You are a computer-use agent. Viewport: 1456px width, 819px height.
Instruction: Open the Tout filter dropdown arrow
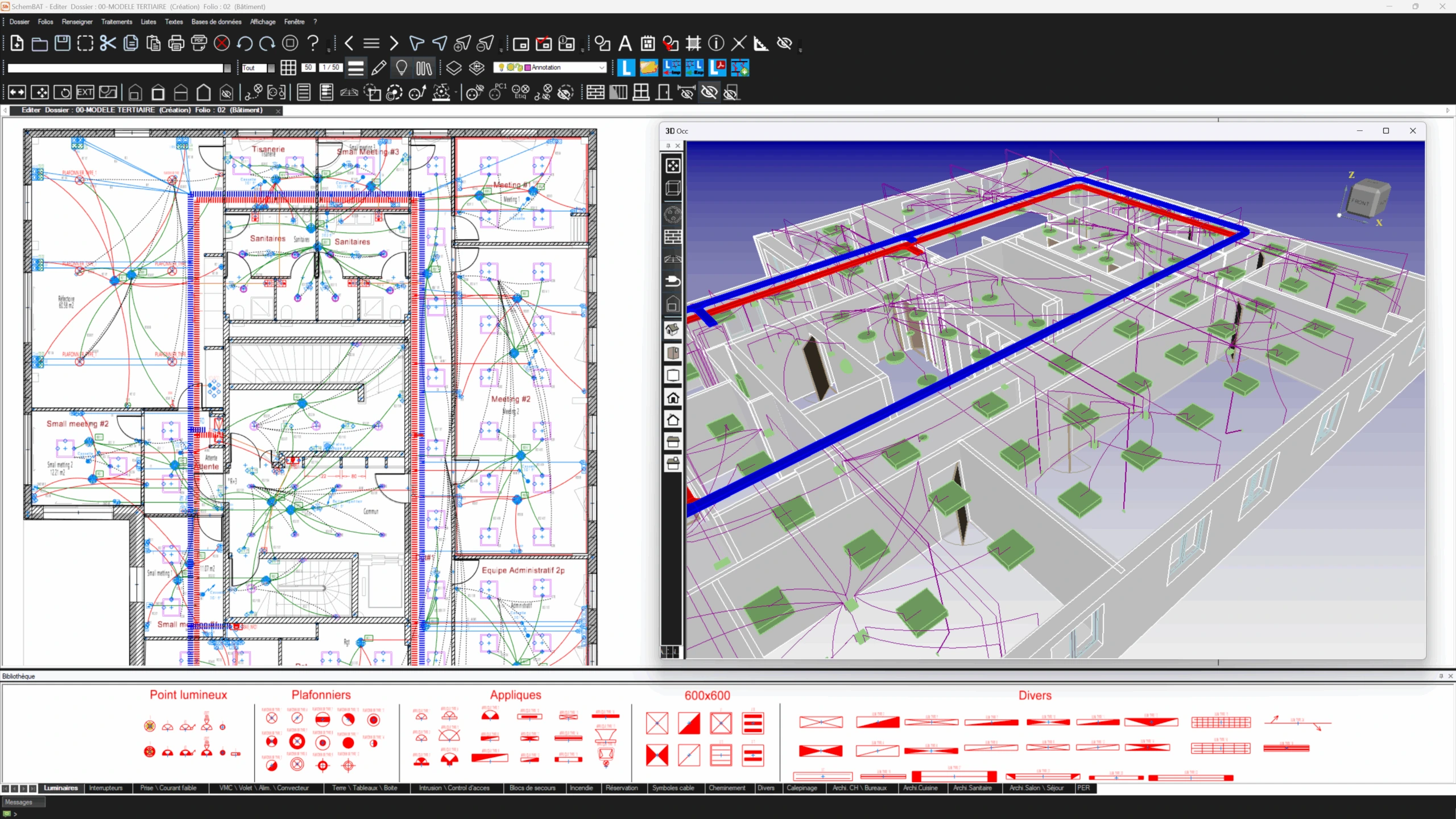pyautogui.click(x=271, y=68)
